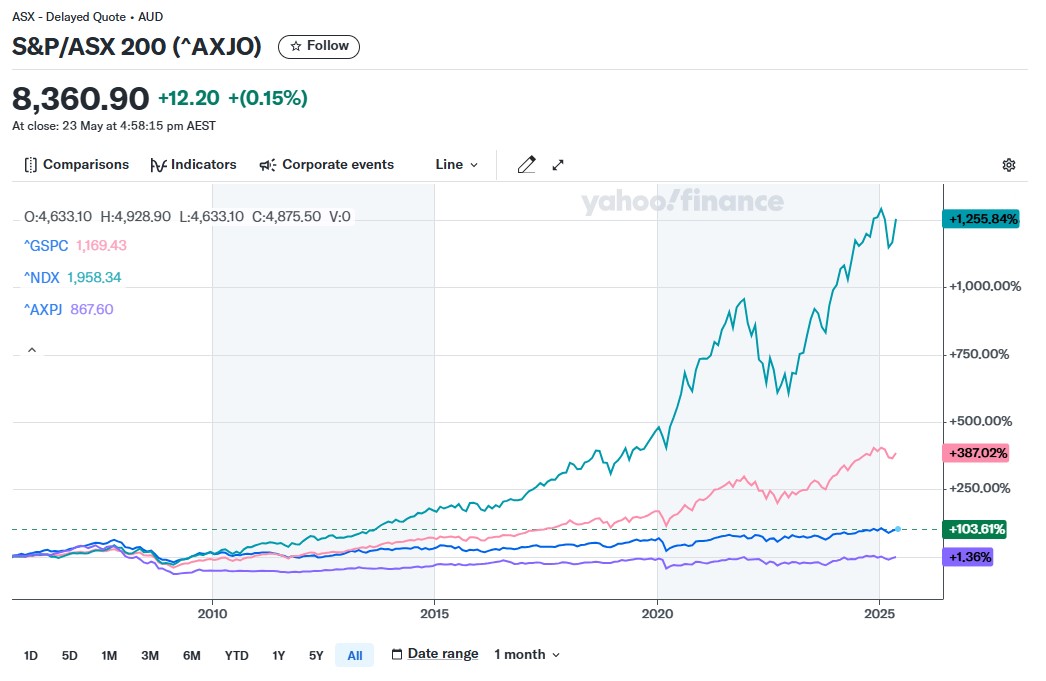Viewport: 1046px width, 681px height.
Task: Open chart settings gear icon
Action: click(1009, 165)
